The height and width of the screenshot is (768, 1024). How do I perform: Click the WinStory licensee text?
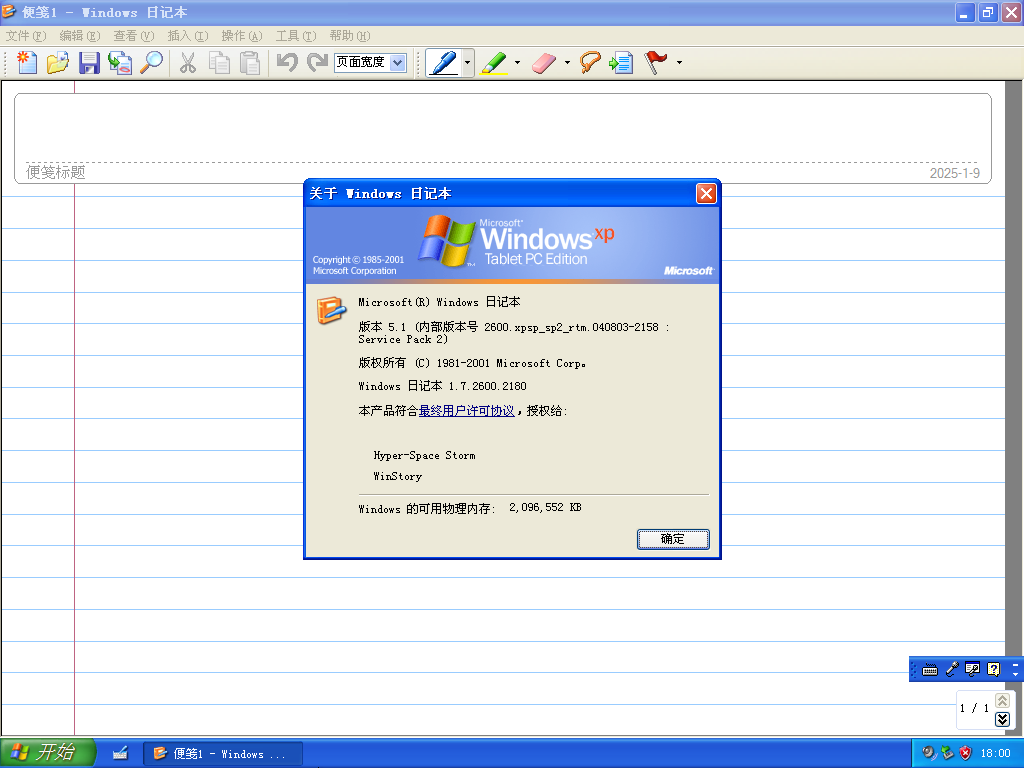click(x=398, y=477)
